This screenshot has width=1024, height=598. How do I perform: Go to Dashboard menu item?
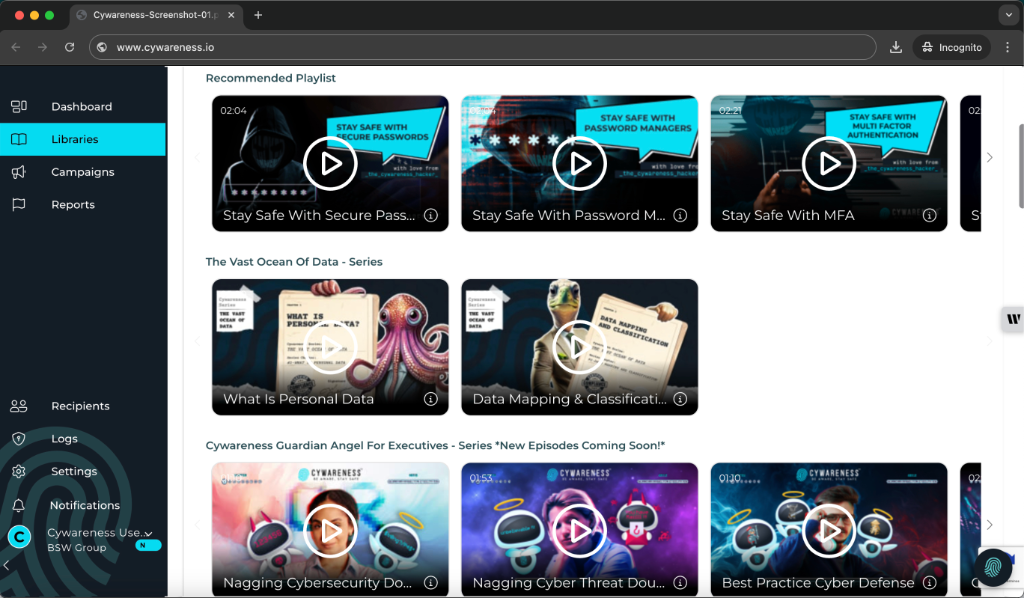[x=82, y=106]
